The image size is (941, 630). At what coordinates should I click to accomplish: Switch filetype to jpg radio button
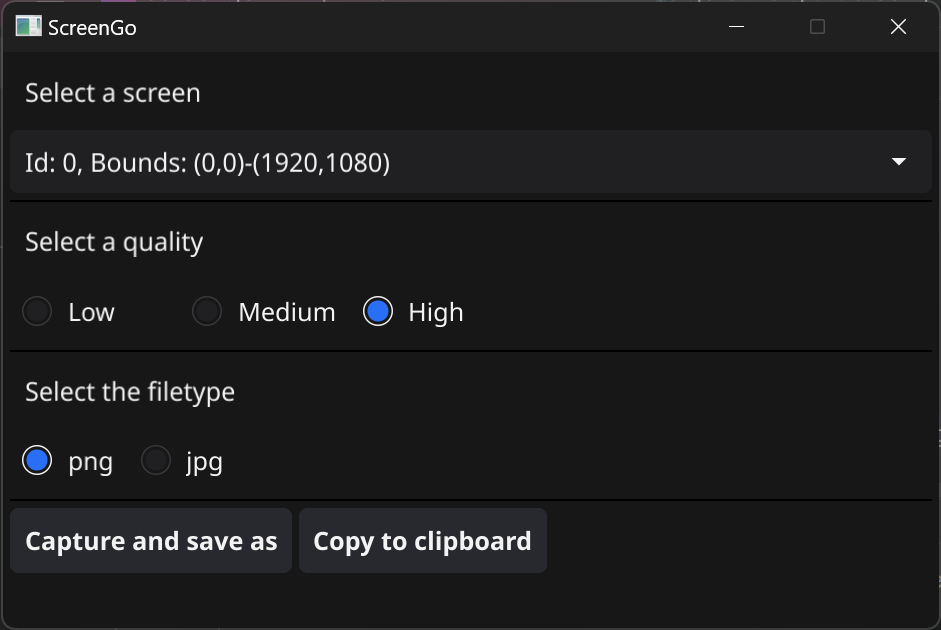pos(156,461)
